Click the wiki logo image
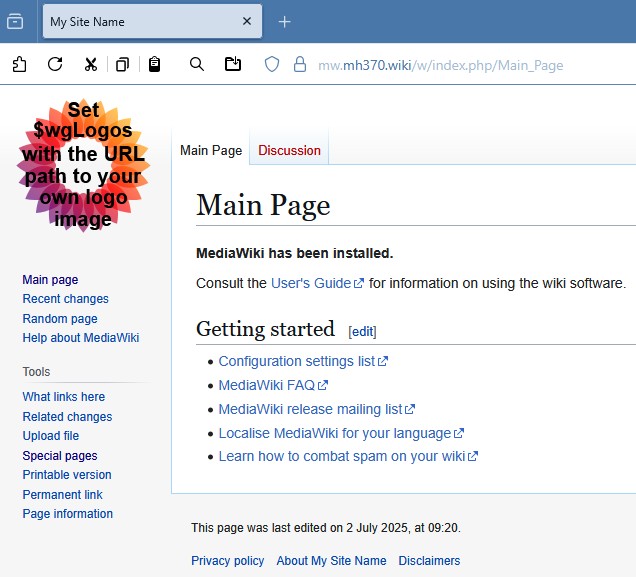 click(82, 165)
